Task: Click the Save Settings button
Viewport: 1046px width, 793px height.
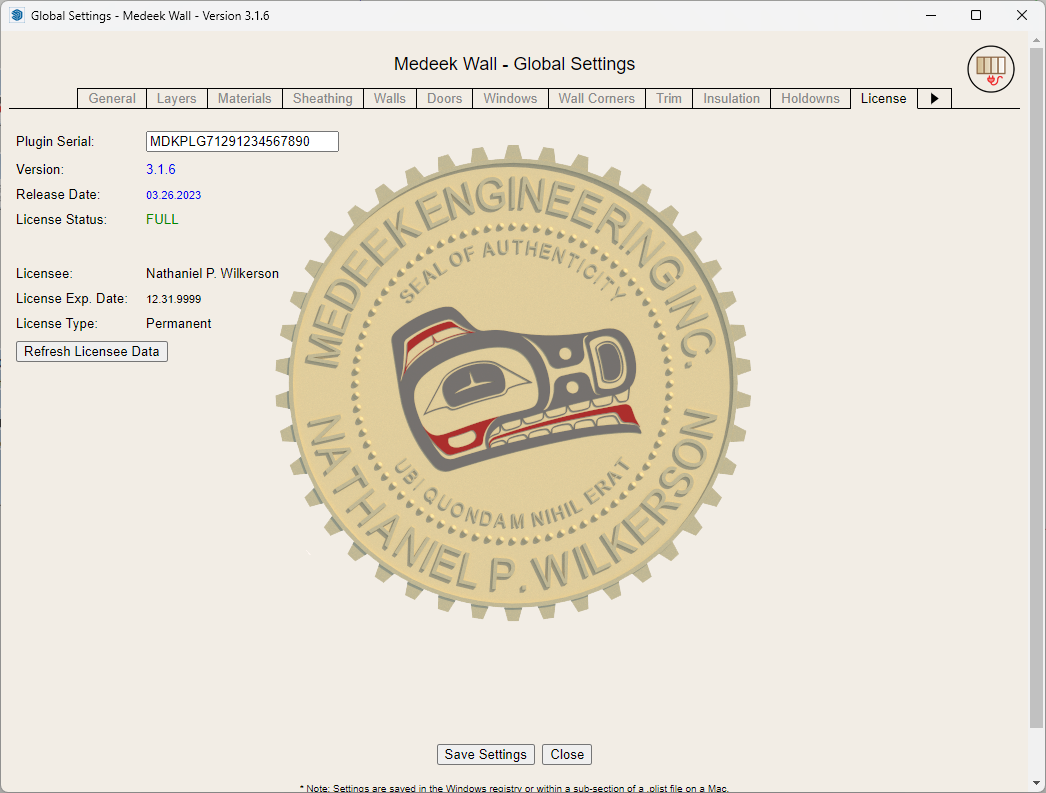Action: coord(486,755)
